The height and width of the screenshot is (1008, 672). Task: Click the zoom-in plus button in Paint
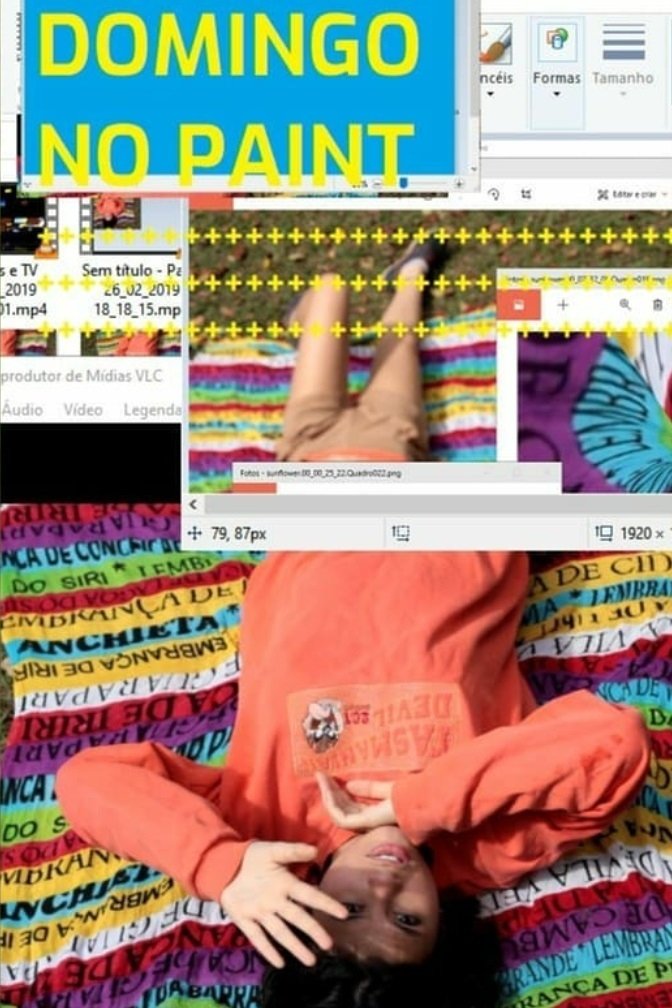tap(459, 184)
